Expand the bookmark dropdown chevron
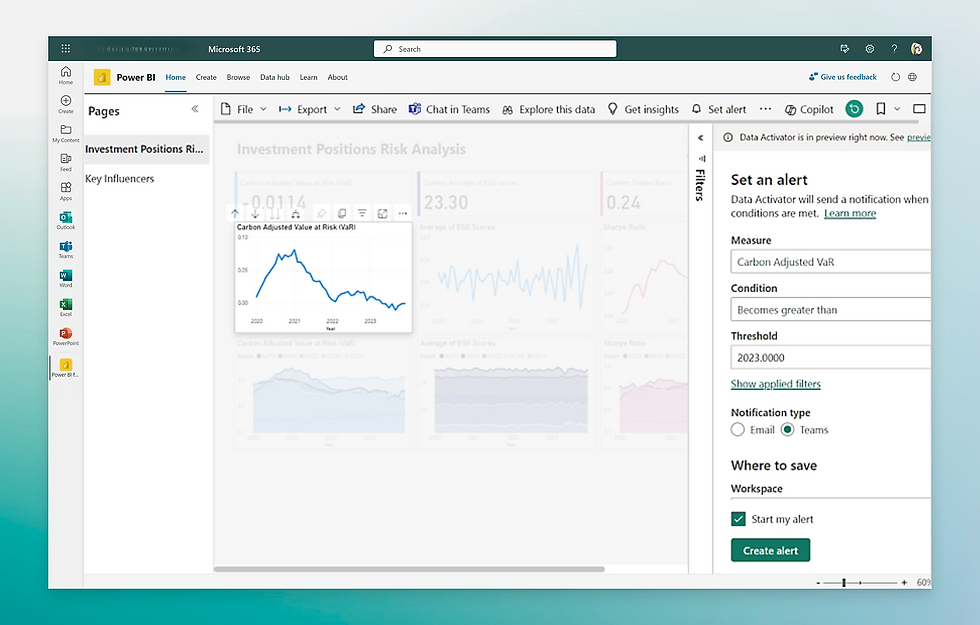This screenshot has width=980, height=625. [x=897, y=109]
